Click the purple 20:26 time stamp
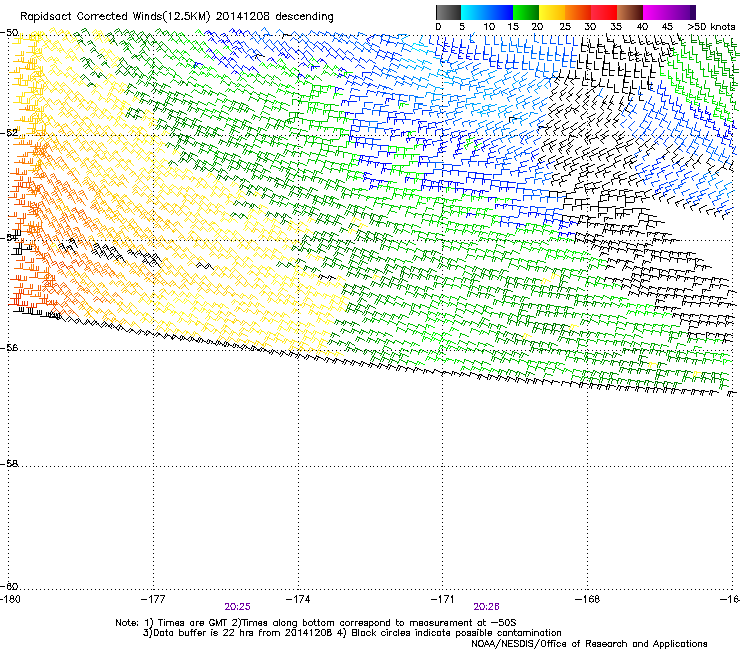This screenshot has height=650, width=740. pos(487,607)
